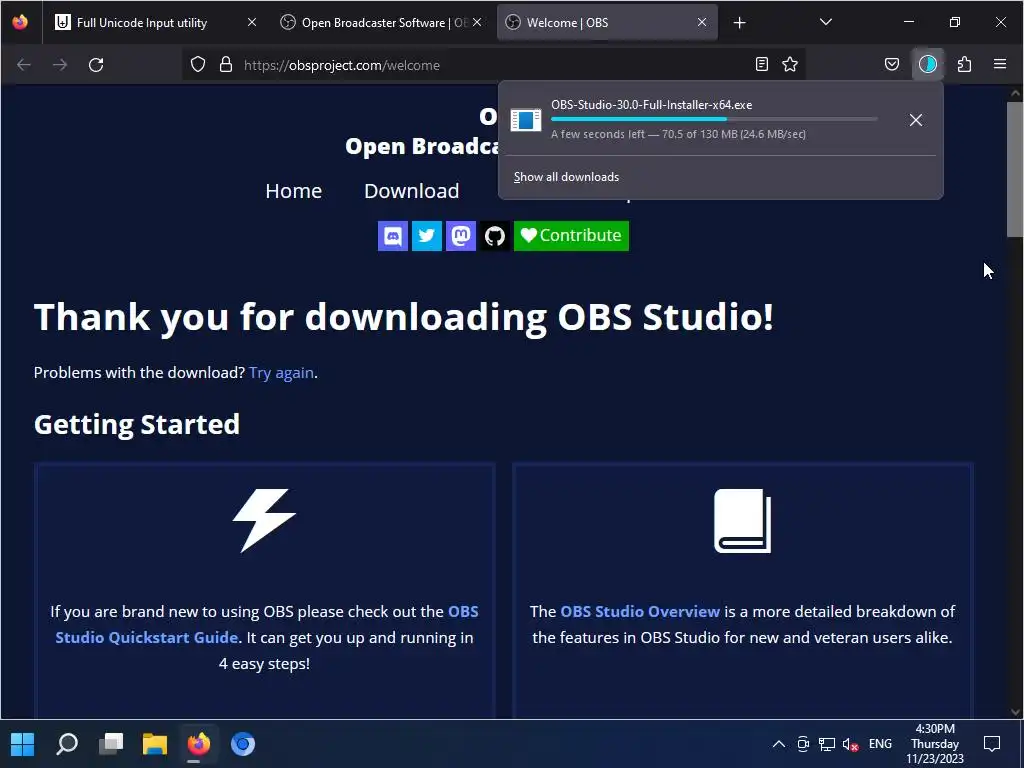Open Task View on the taskbar
Screen dimensions: 1024x768
(x=111, y=744)
